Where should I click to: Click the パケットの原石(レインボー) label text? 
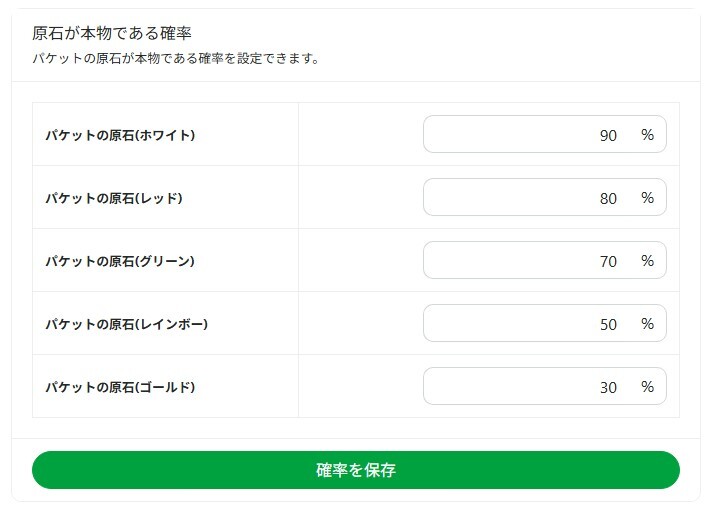click(126, 324)
